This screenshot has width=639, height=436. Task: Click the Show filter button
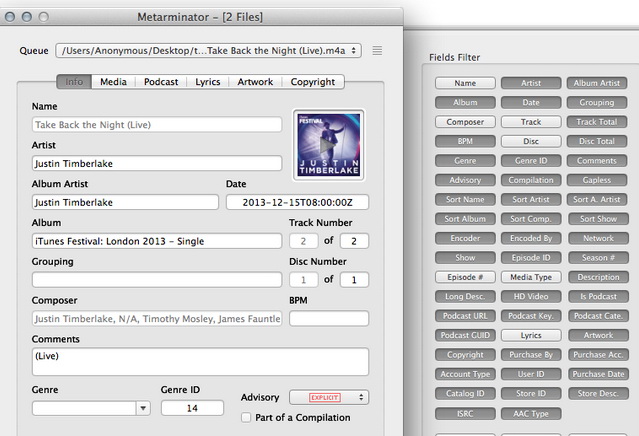coord(465,258)
